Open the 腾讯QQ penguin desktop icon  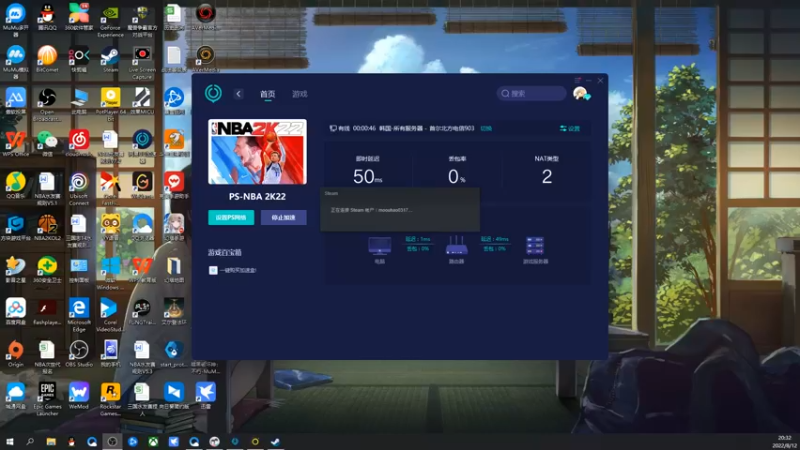(x=47, y=17)
